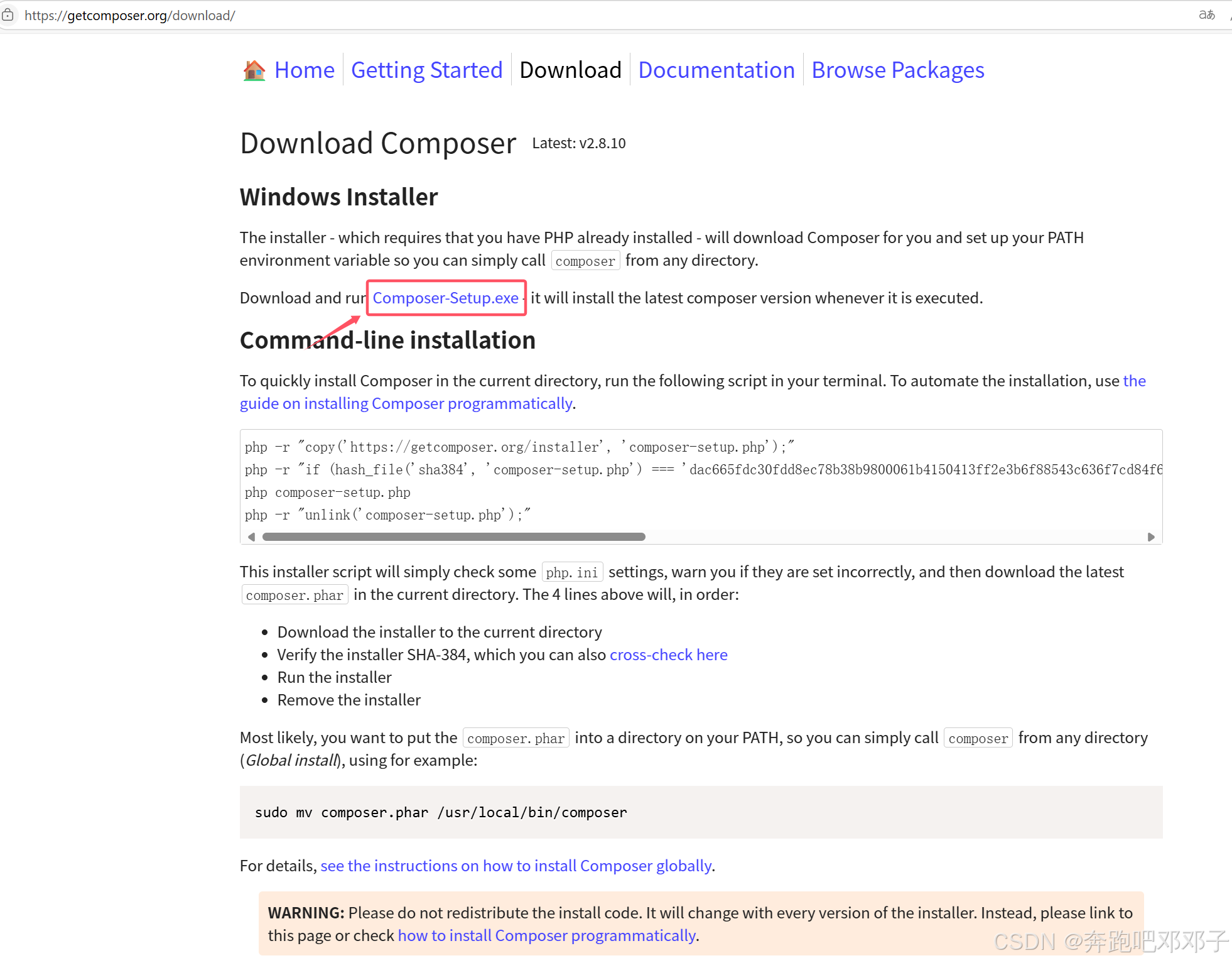
Task: Download Composer-Setup.exe via its link
Action: point(446,298)
